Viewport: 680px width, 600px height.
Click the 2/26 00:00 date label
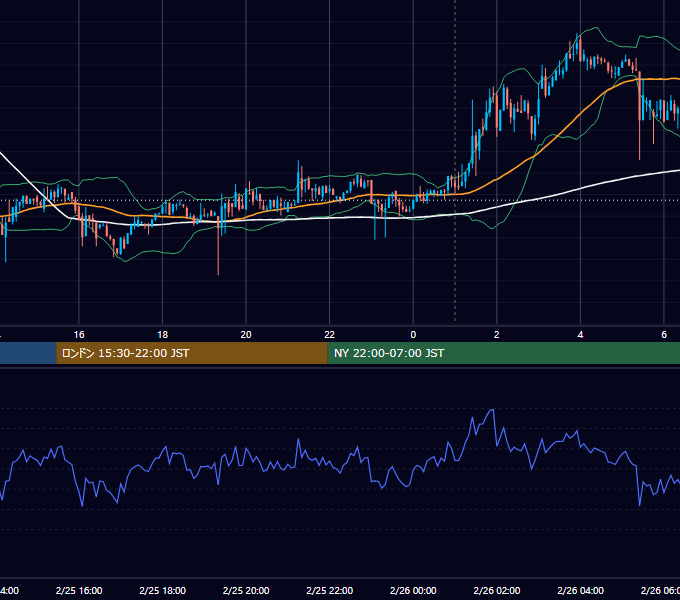(x=413, y=590)
